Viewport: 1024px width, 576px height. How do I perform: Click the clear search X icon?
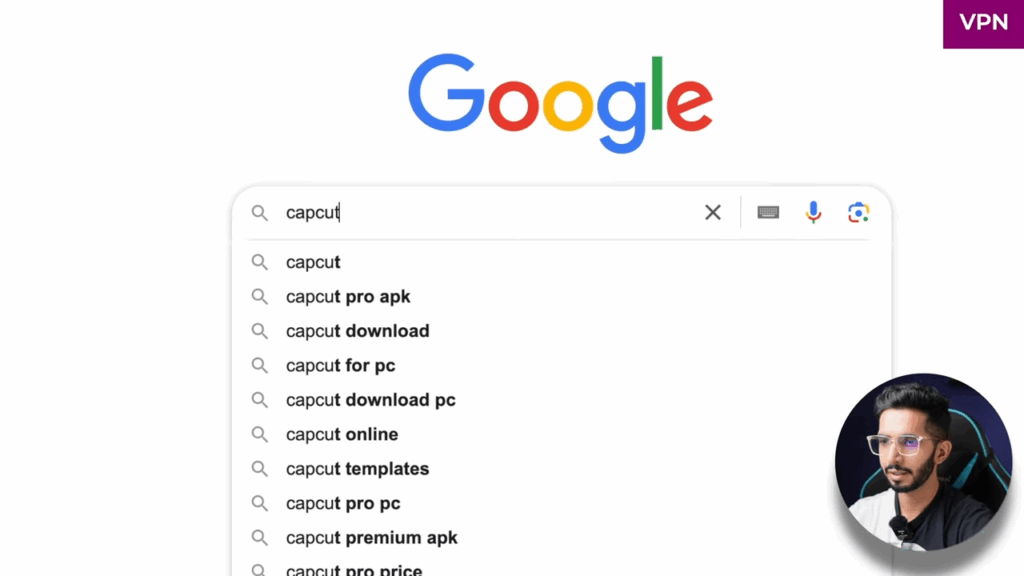coord(713,212)
